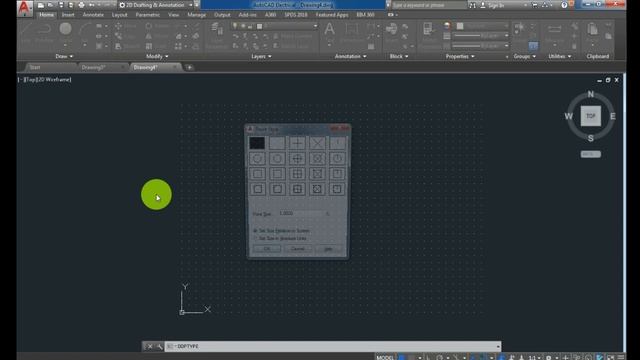Select circle-in-square with tick point style
The height and width of the screenshot is (360, 640).
point(337,189)
